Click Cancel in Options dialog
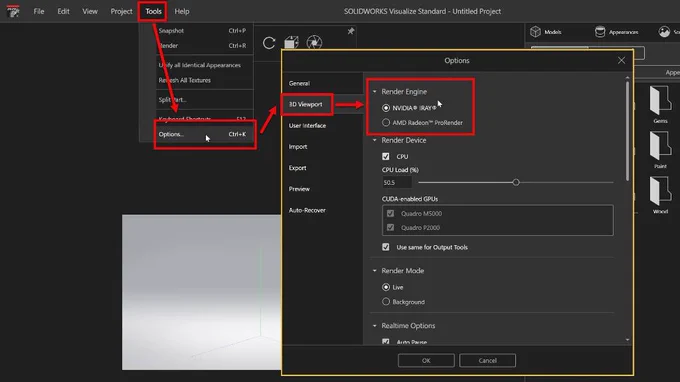Image resolution: width=680 pixels, height=382 pixels. click(487, 360)
